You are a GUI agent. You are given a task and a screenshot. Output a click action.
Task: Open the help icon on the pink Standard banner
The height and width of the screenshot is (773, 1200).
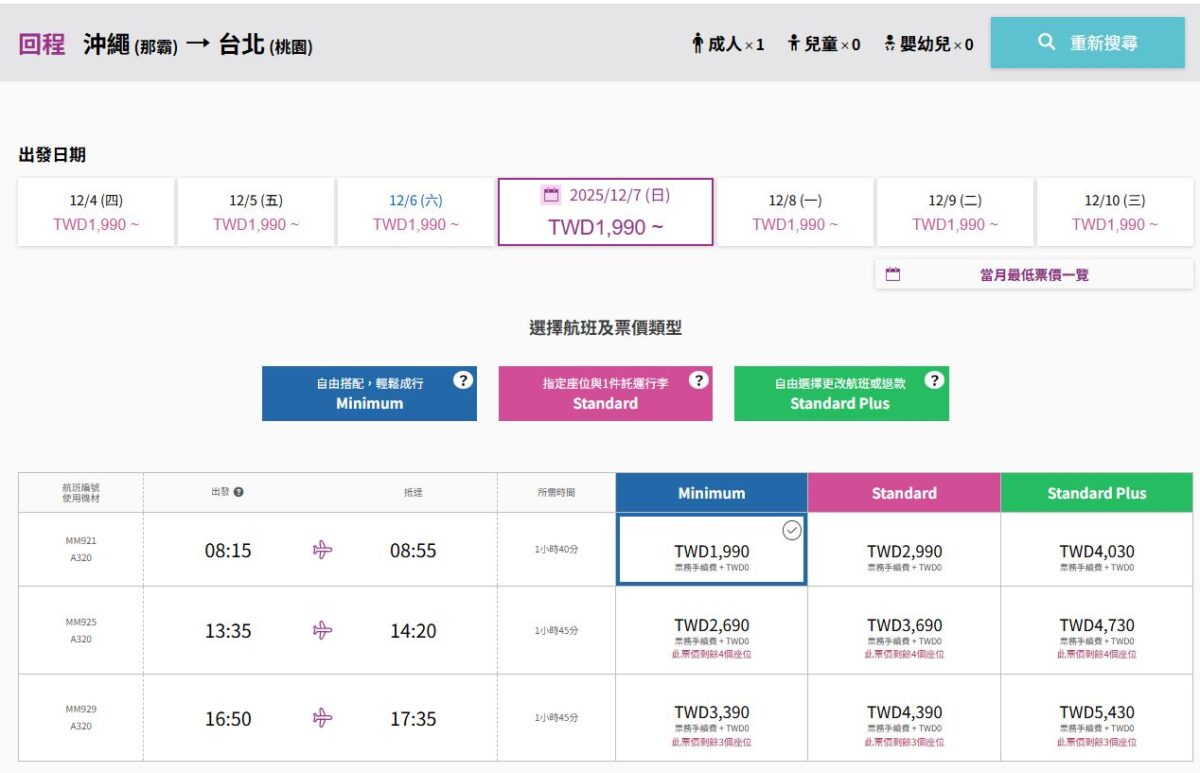699,380
